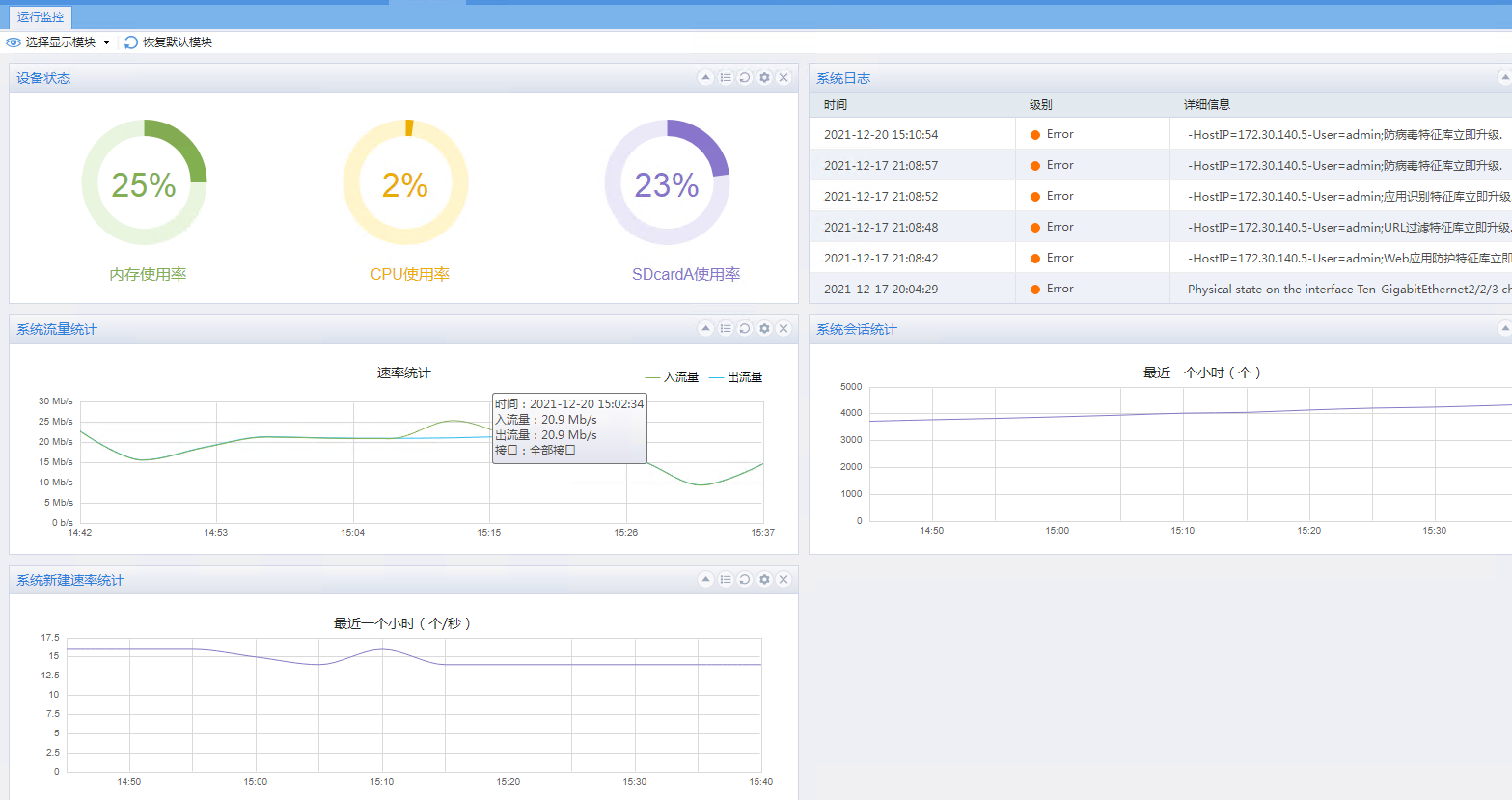Open the 选择显示模块 dropdown
The image size is (1512, 800).
(x=58, y=42)
